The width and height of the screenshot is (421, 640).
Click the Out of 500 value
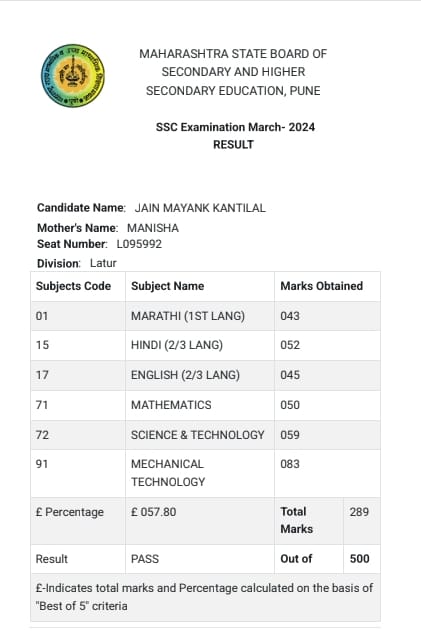[x=360, y=558]
